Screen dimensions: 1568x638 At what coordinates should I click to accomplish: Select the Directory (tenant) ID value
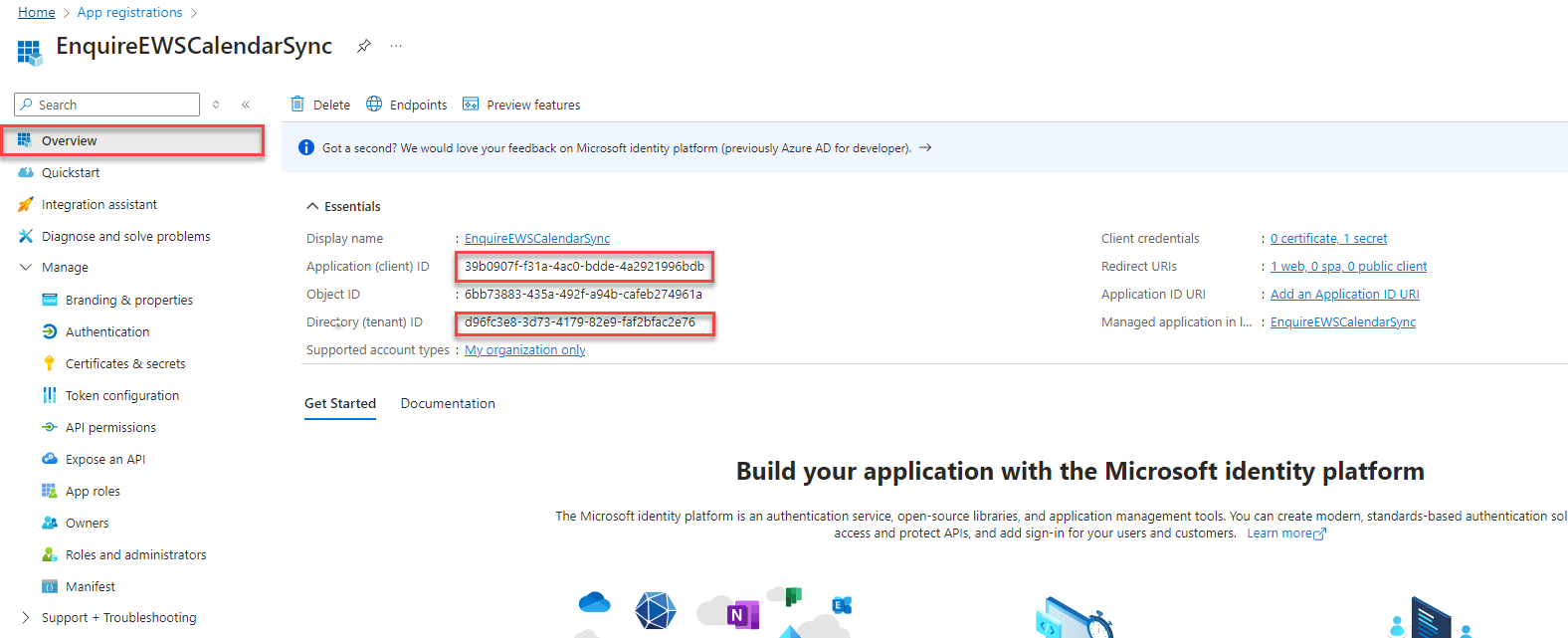(580, 321)
